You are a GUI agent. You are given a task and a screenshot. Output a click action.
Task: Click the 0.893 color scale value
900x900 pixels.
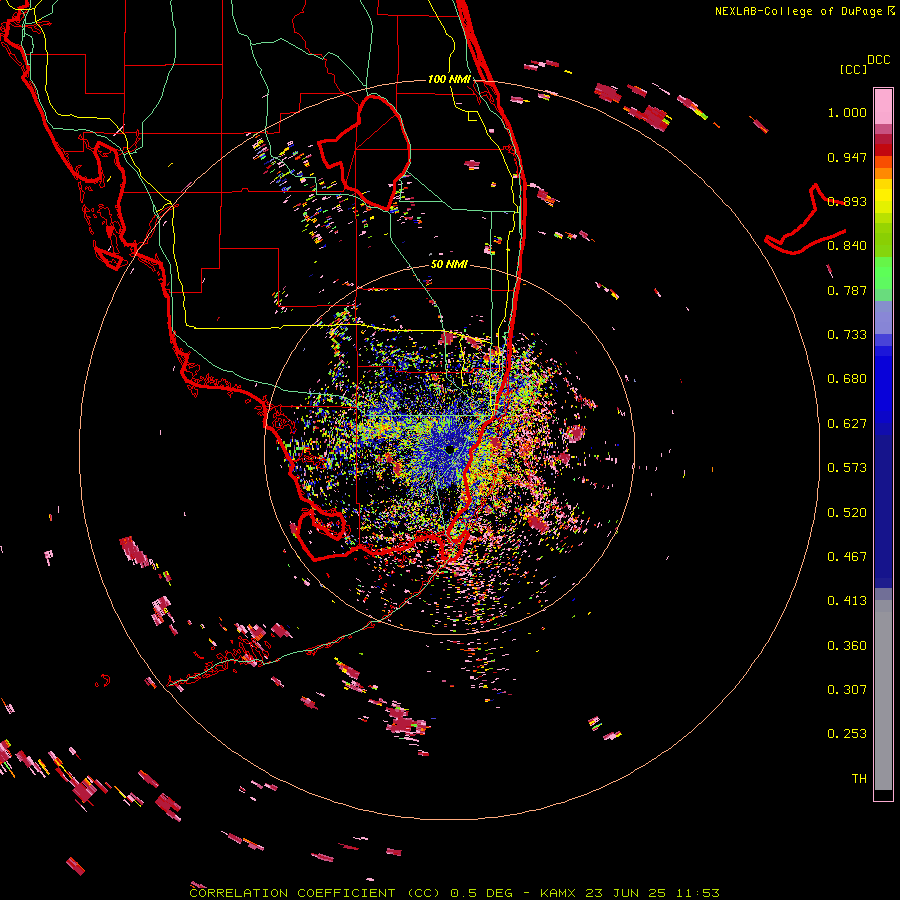[x=847, y=201]
